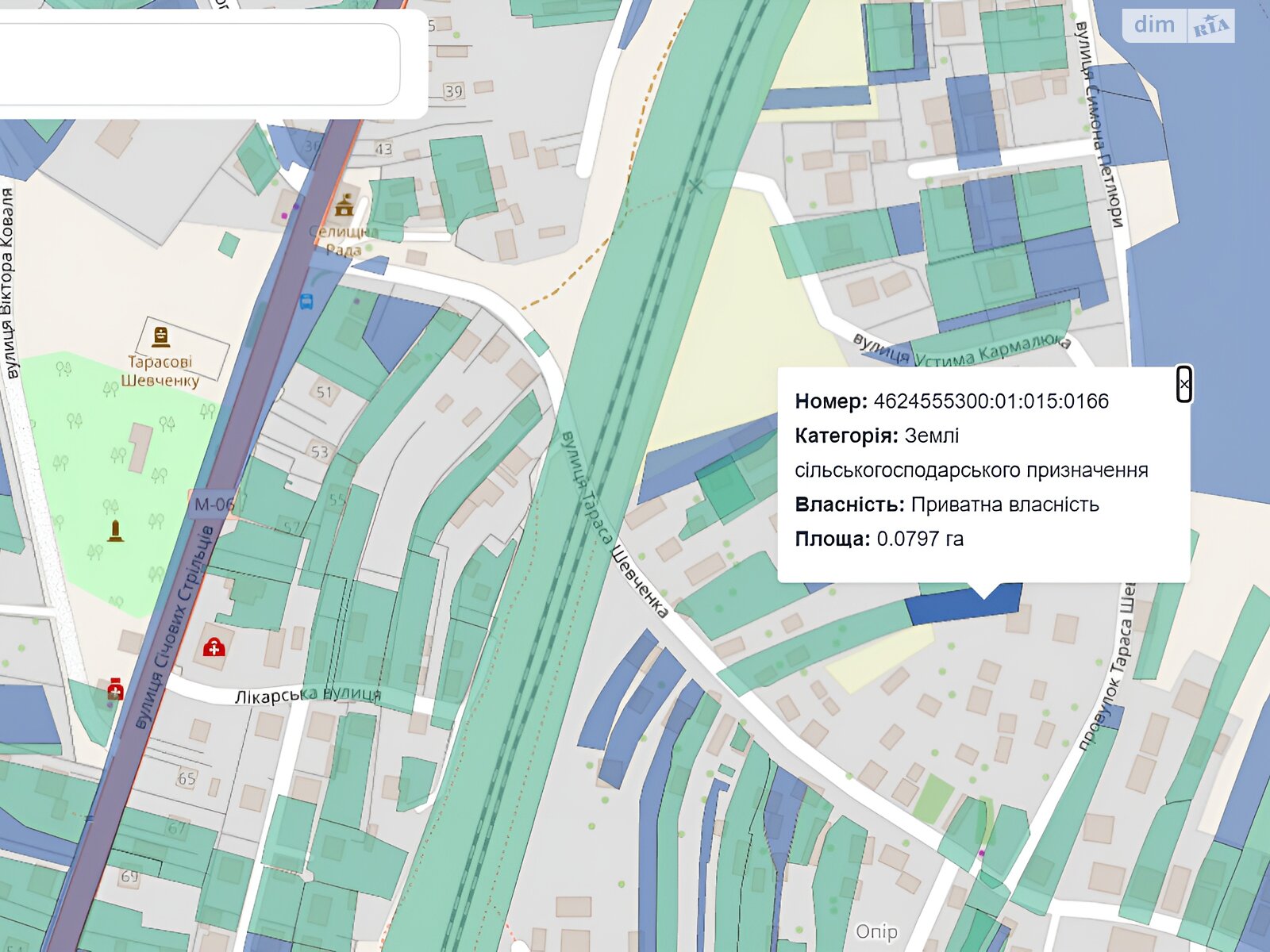
Task: Focus the empty search box
Action: tap(198, 63)
